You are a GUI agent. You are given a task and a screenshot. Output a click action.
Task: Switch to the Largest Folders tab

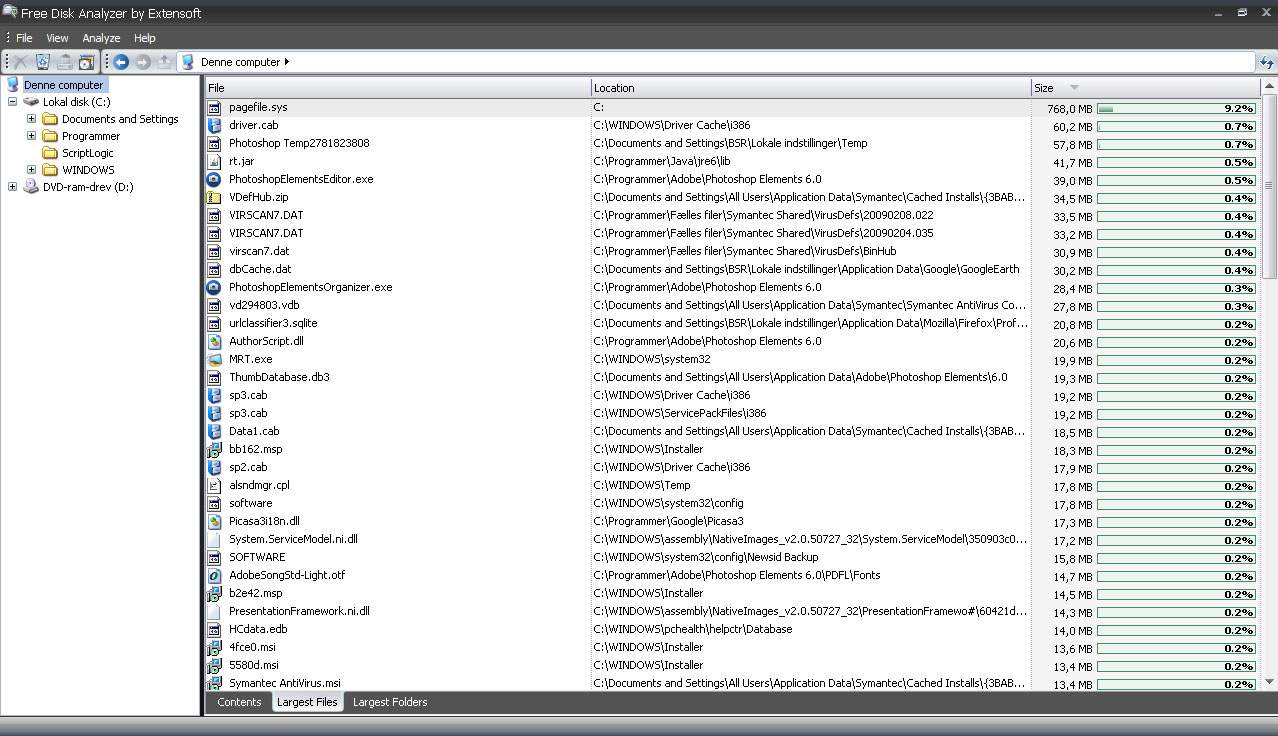pos(390,702)
